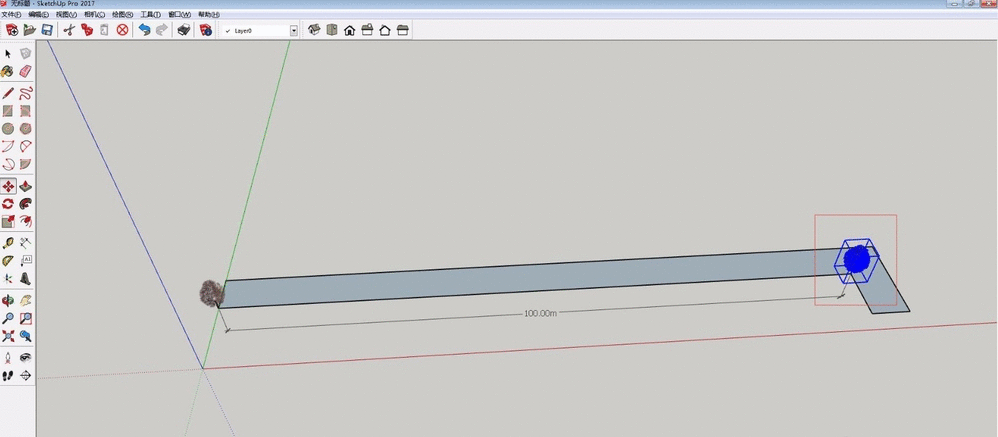Click the 100.00m dimension label
The height and width of the screenshot is (437, 998).
coord(539,313)
